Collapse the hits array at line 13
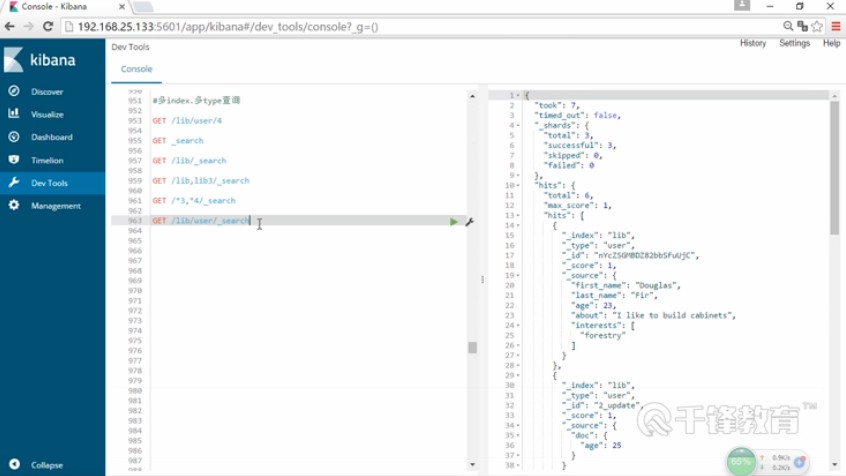Image resolution: width=846 pixels, height=476 pixels. (518, 215)
